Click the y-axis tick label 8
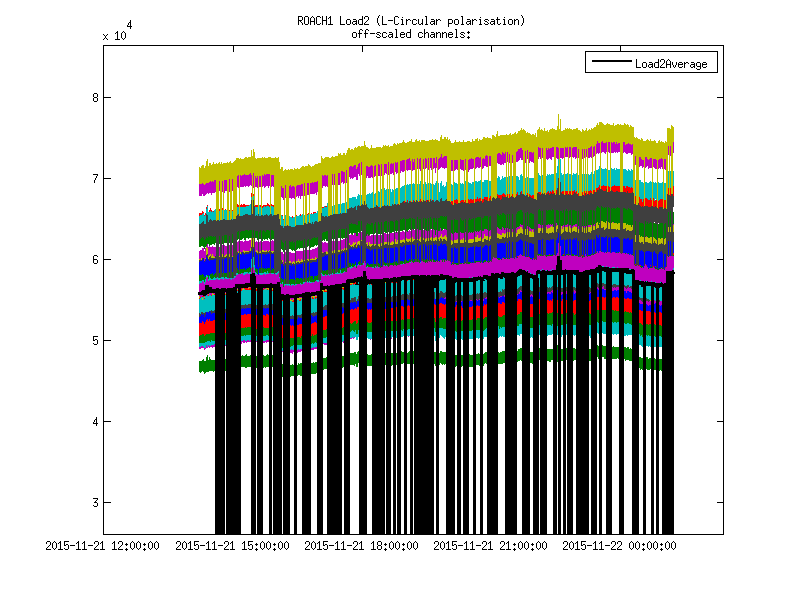This screenshot has height=600, width=800. 94,98
